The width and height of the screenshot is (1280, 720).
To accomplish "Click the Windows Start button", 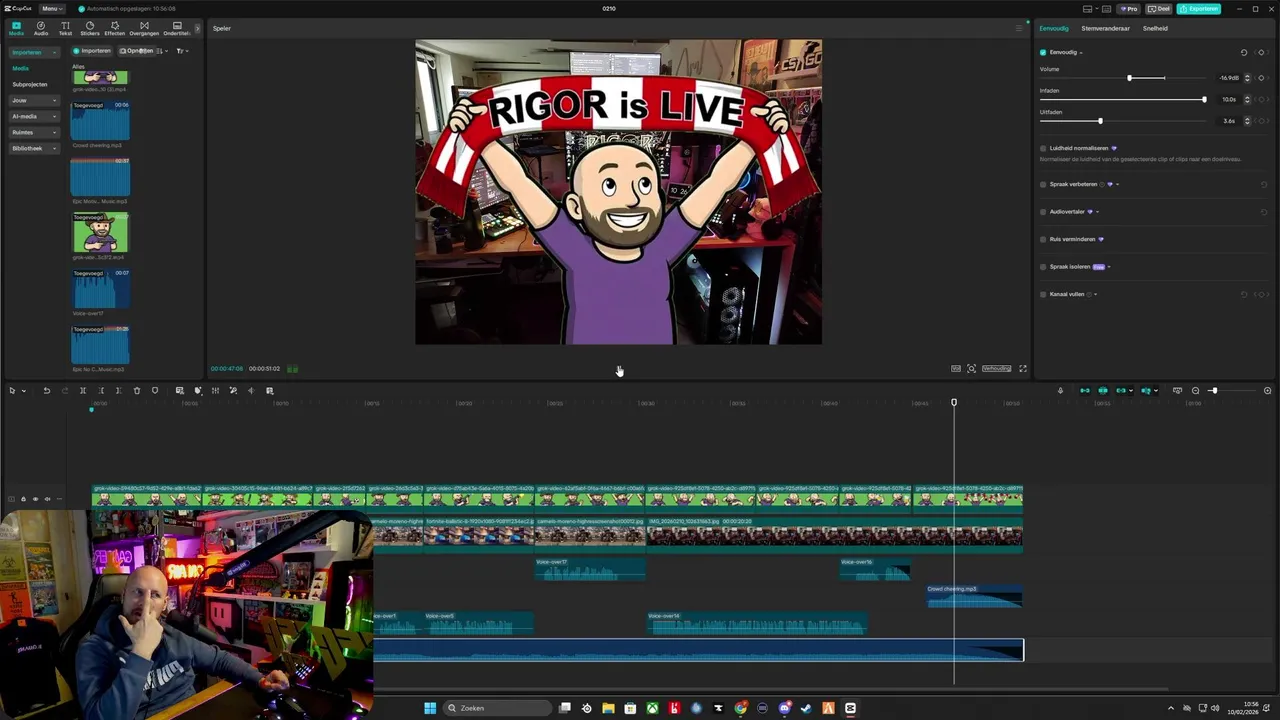I will (430, 708).
